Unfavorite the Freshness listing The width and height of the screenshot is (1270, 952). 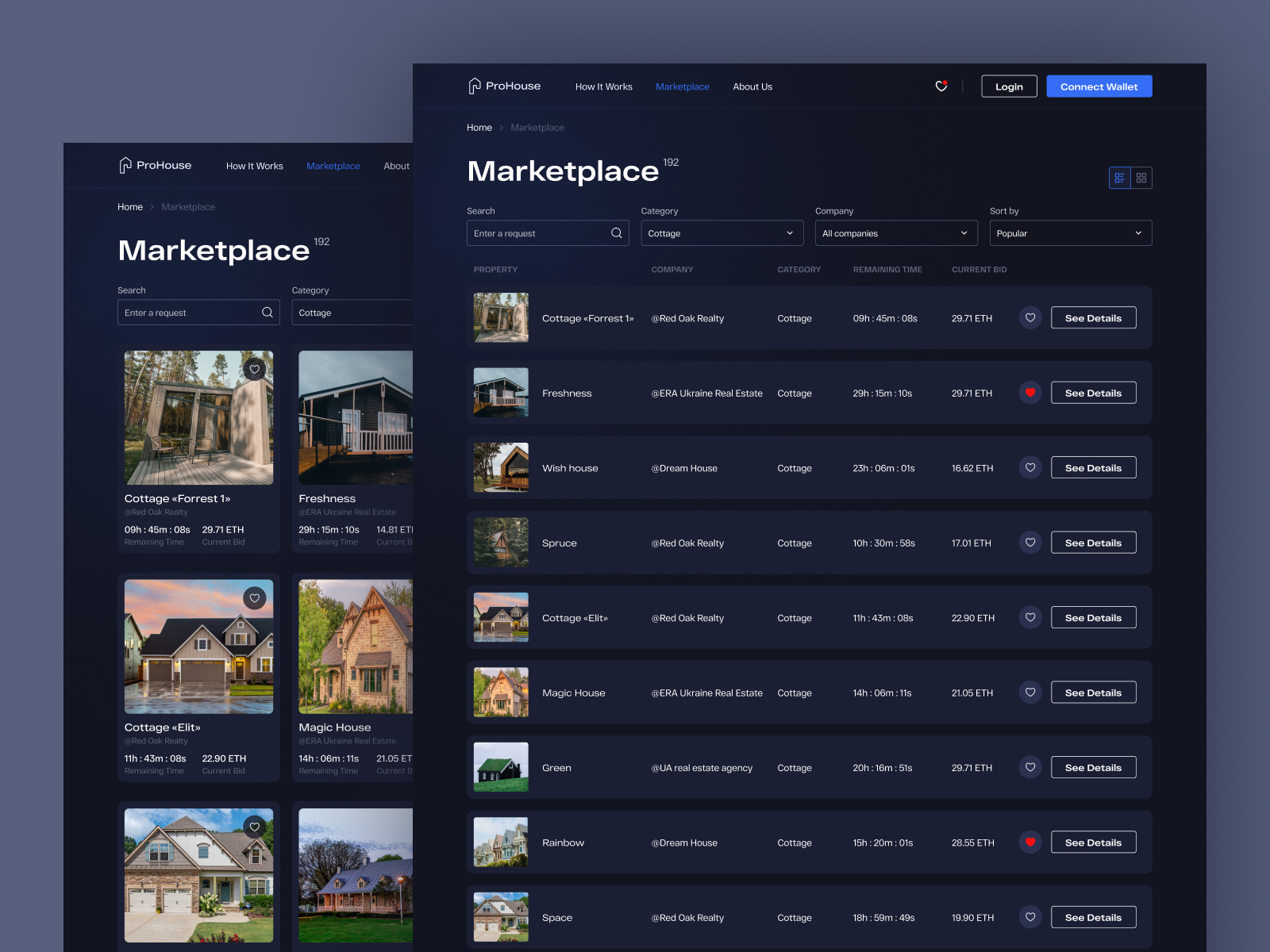click(1030, 392)
